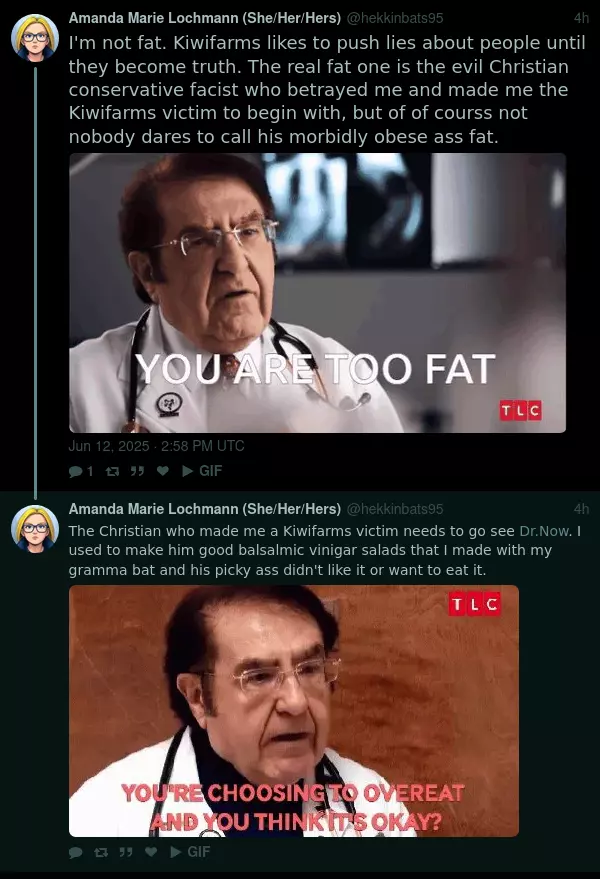Like the first post with the heart icon

pyautogui.click(x=163, y=471)
